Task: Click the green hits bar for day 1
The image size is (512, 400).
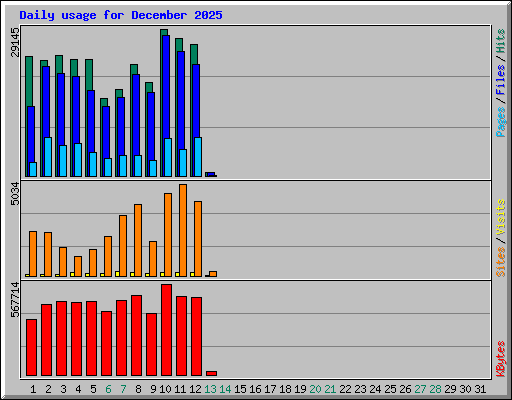Action: (29, 81)
